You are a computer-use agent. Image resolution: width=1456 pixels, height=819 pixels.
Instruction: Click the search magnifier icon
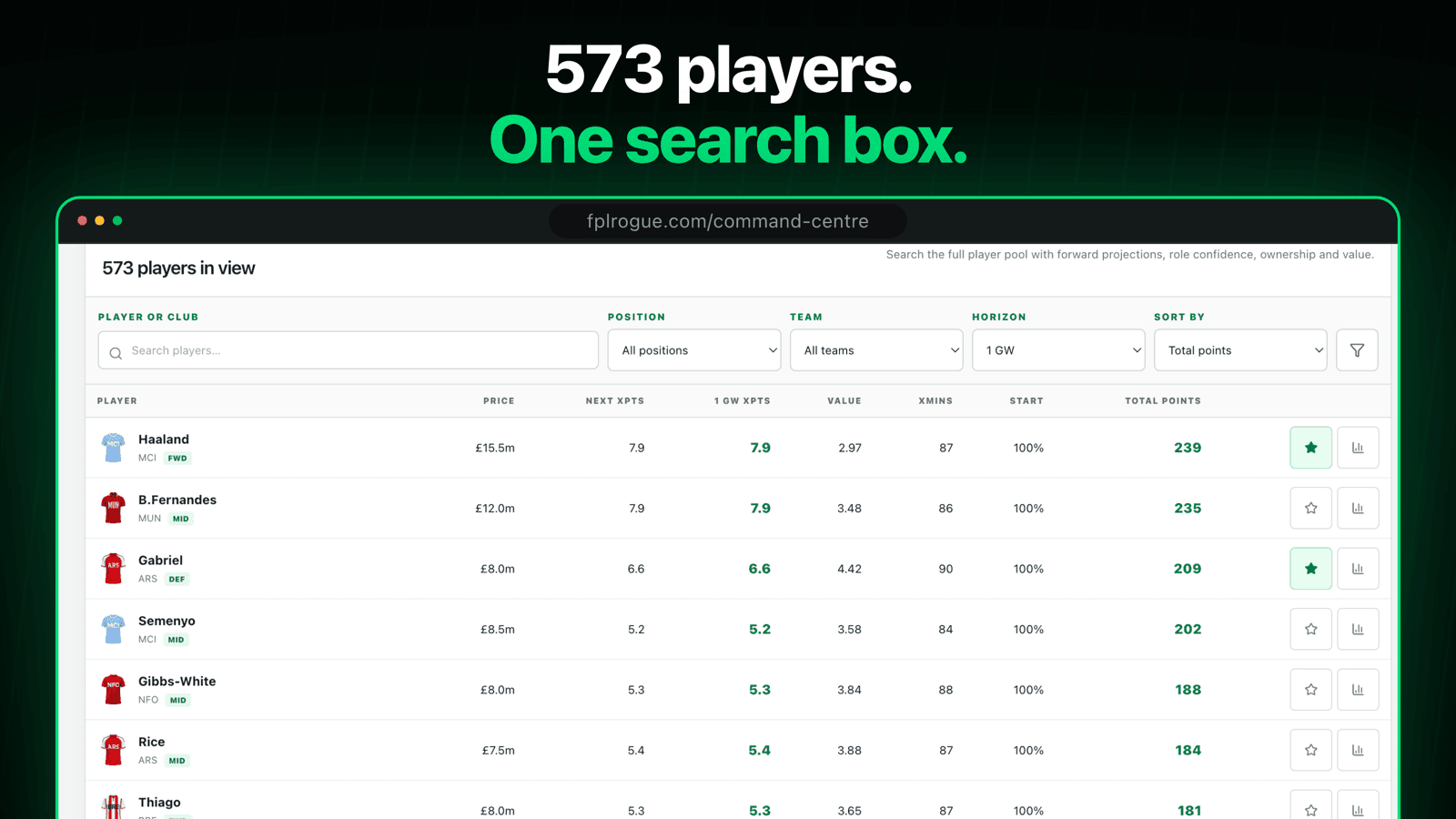(116, 353)
